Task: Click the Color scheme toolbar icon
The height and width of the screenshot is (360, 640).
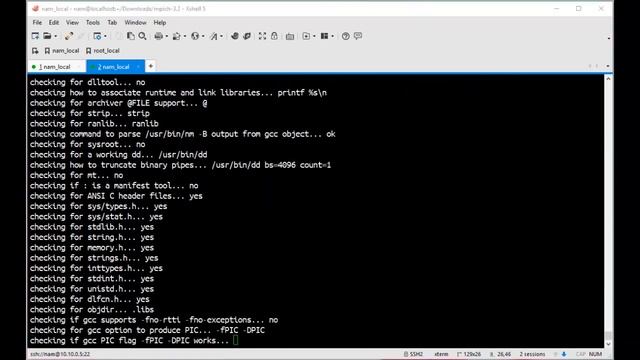Action: coord(176,36)
